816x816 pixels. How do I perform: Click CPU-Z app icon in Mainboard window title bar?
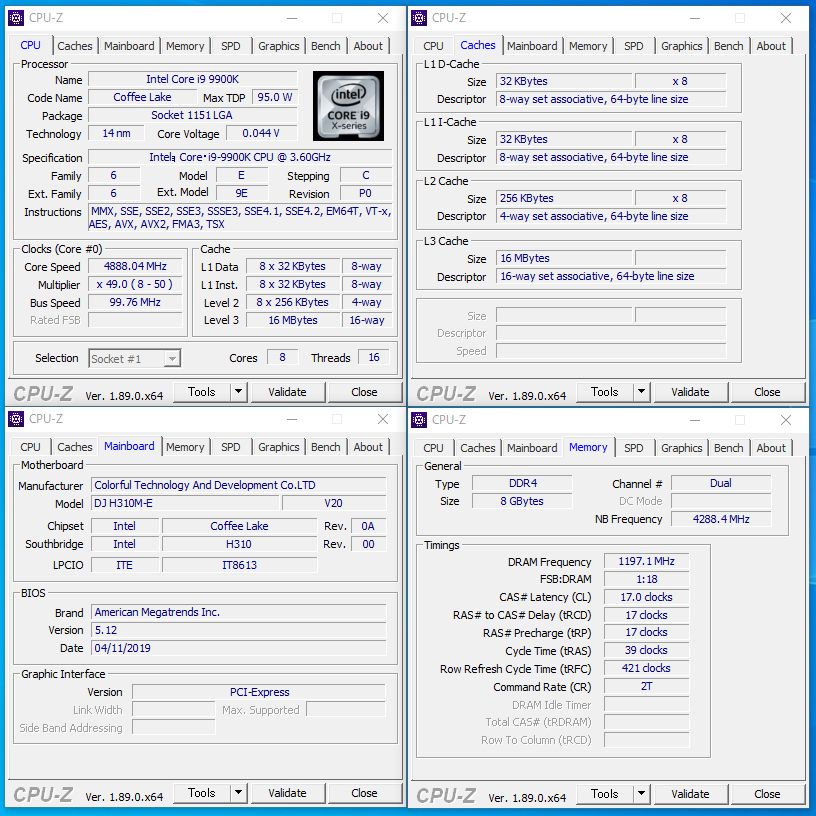click(16, 419)
